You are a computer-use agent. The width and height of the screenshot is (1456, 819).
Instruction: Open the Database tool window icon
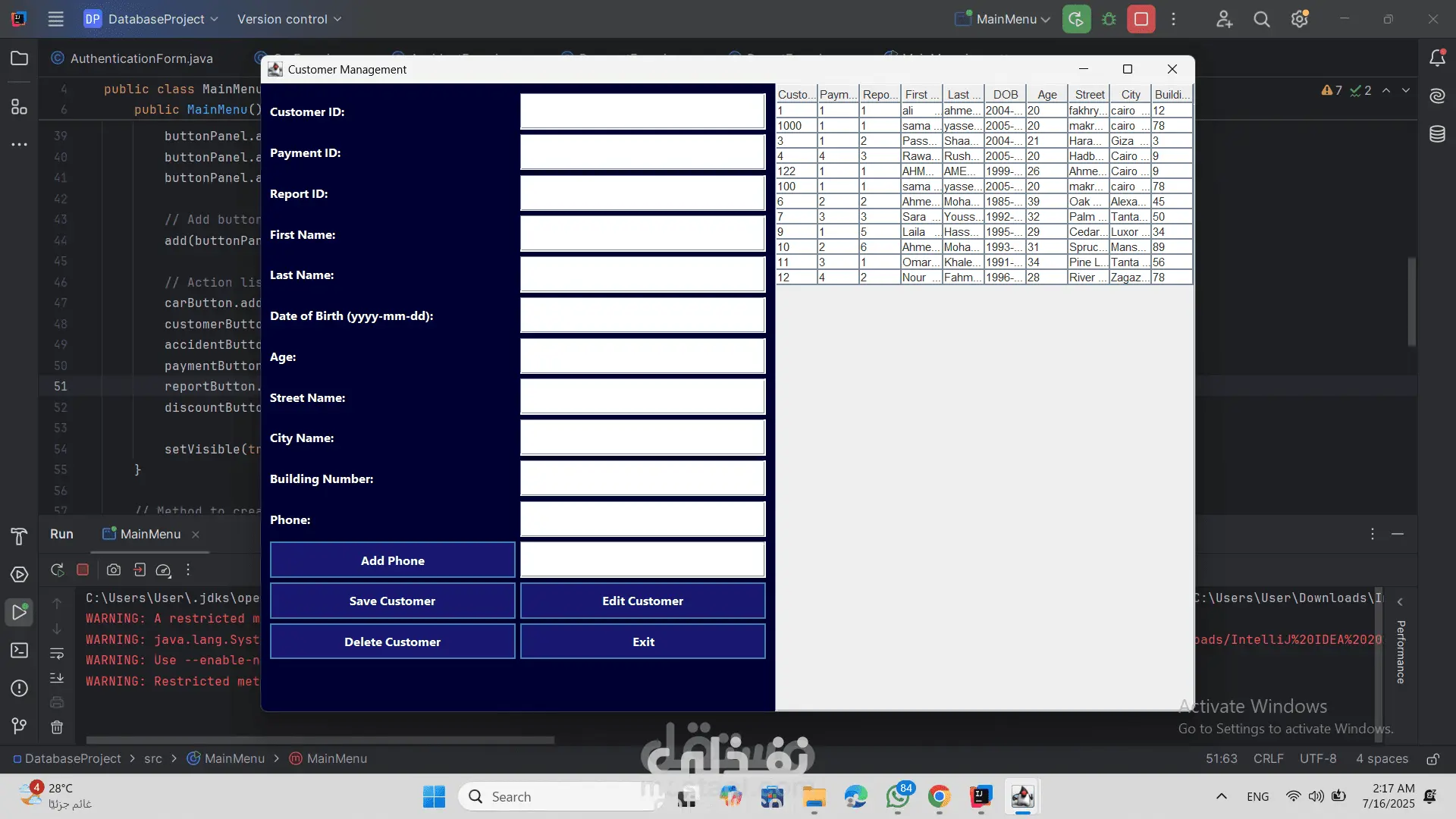click(x=1437, y=134)
